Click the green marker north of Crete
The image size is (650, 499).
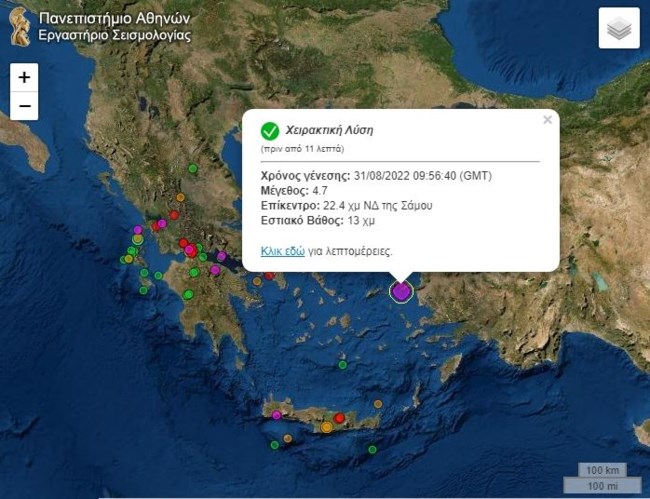[343, 365]
